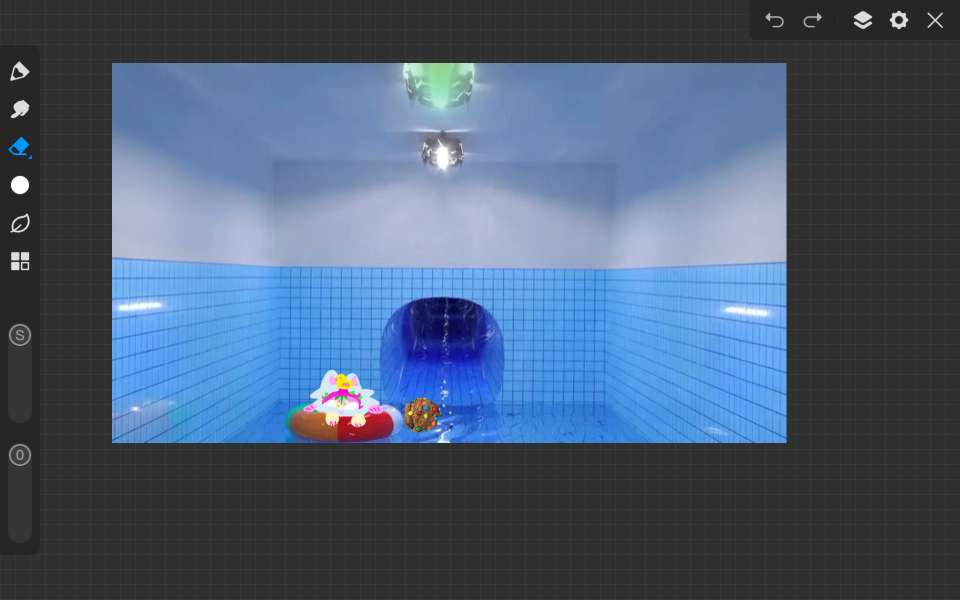Open the Layers panel
The image size is (960, 600).
[862, 20]
